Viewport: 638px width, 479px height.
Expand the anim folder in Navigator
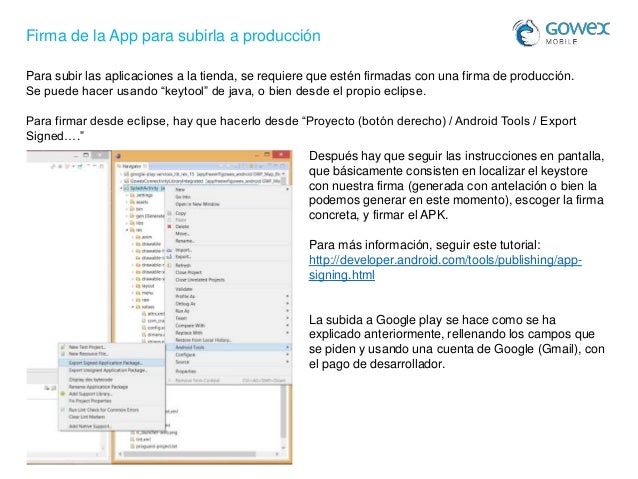pos(133,237)
